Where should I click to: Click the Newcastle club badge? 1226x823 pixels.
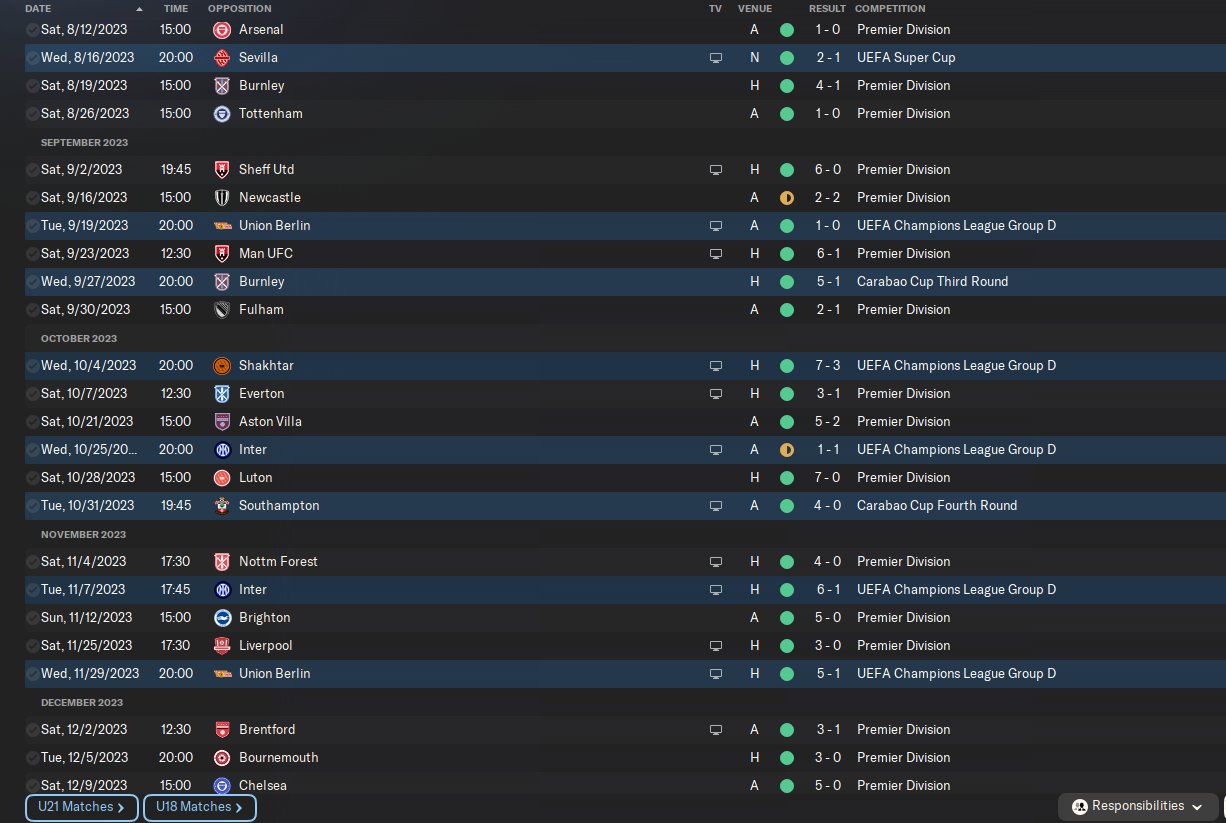[x=222, y=198]
